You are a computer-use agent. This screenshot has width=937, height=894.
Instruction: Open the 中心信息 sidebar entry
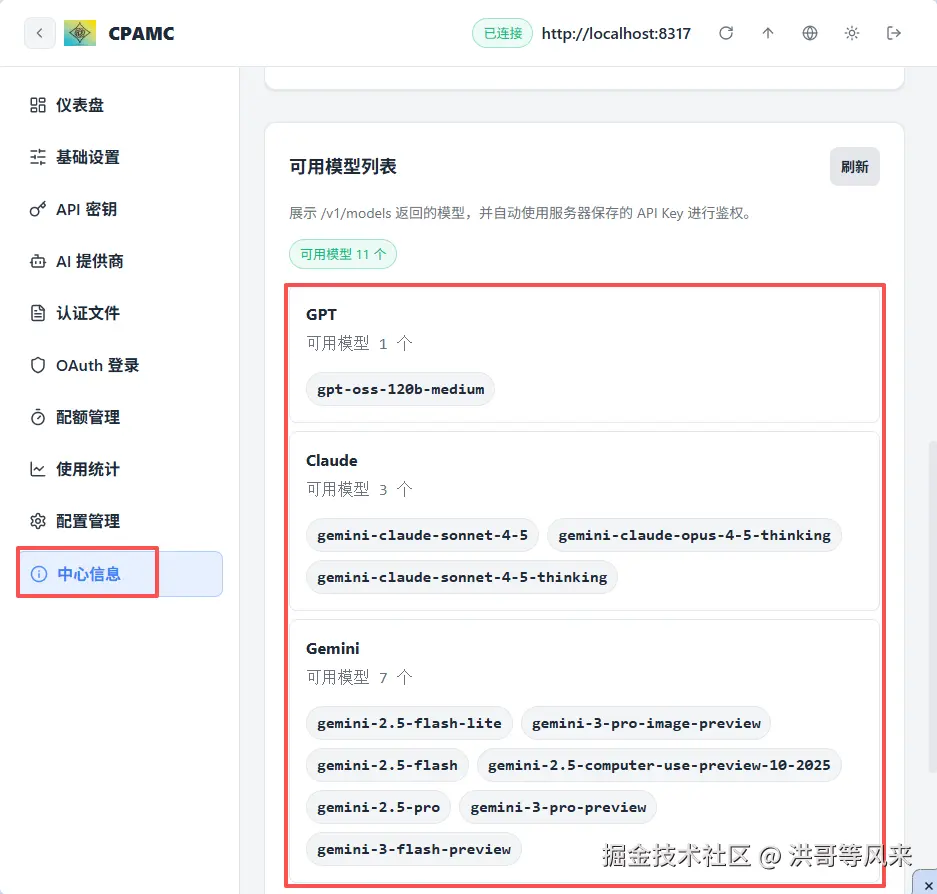88,573
